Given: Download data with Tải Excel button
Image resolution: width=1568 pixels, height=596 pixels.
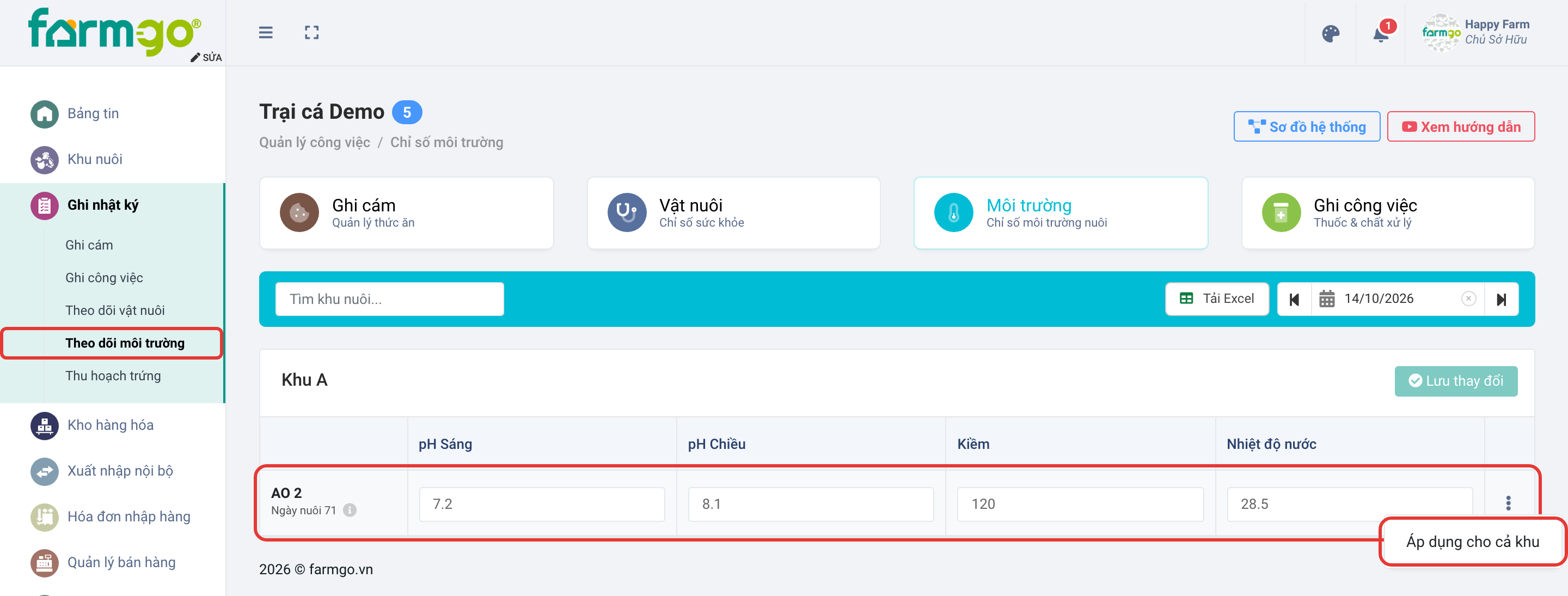Looking at the screenshot, I should coord(1217,299).
